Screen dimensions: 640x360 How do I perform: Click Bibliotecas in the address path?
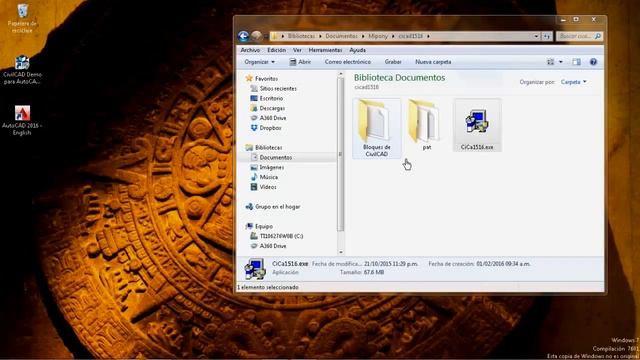tap(301, 36)
